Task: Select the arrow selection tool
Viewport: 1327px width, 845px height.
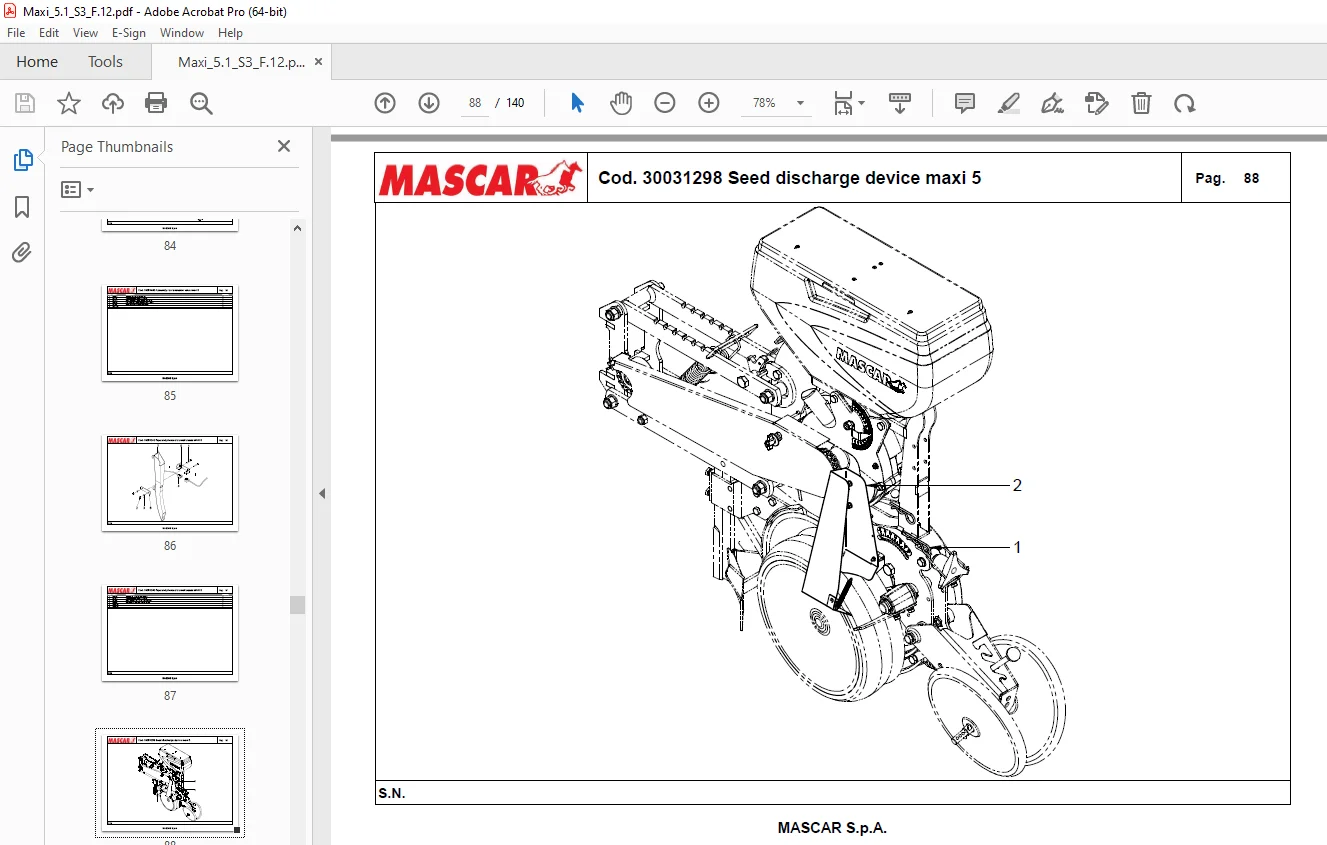Action: tap(577, 103)
